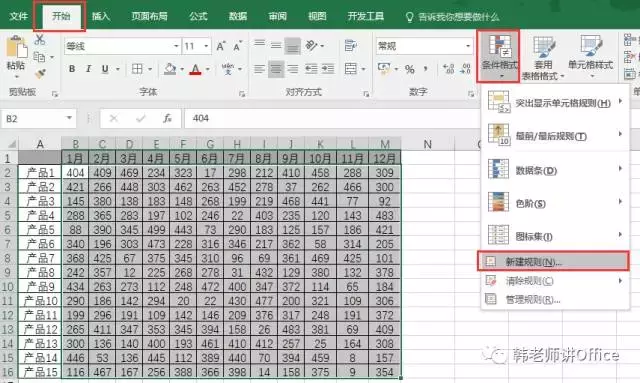Click the Decrease Indent icon

coord(311,69)
